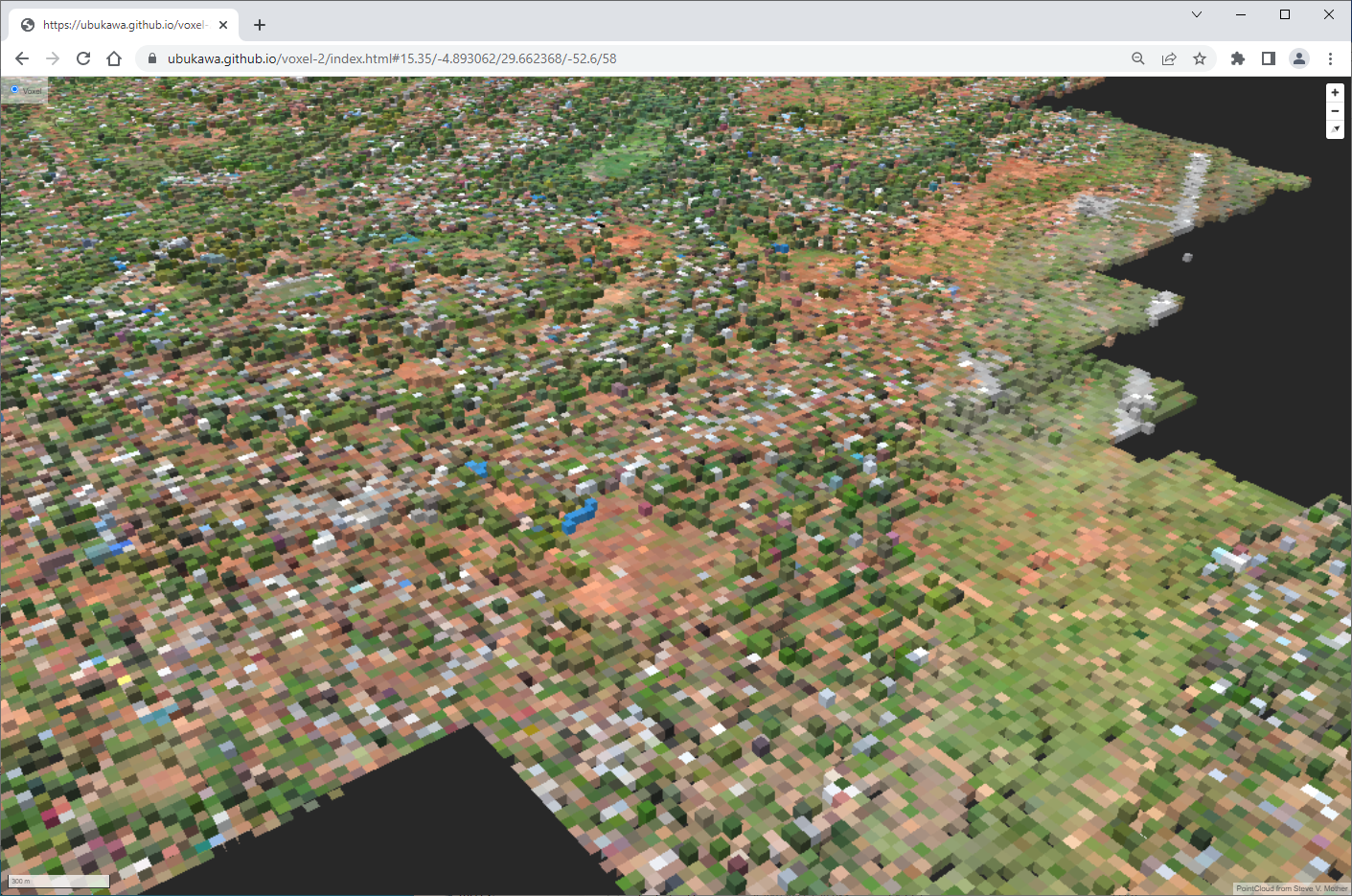Open the Extensions puzzle menu
Image resolution: width=1352 pixels, height=896 pixels.
[1238, 58]
